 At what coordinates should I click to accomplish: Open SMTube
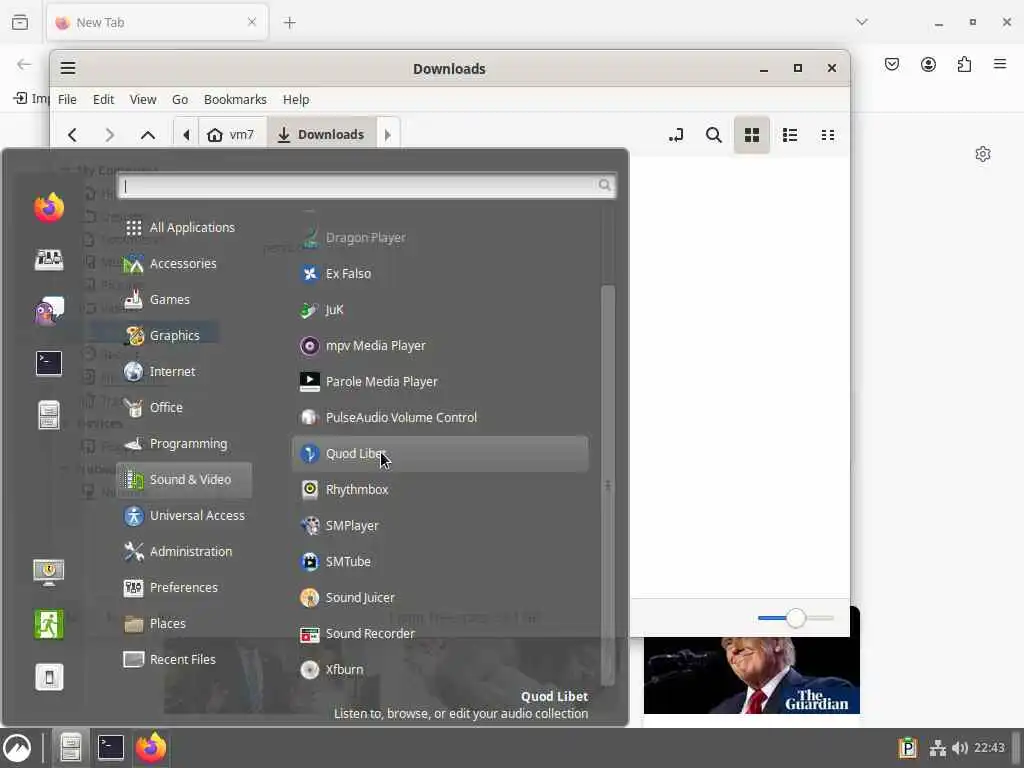(440, 561)
